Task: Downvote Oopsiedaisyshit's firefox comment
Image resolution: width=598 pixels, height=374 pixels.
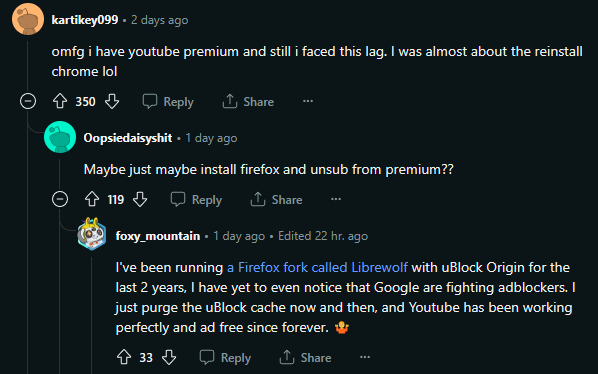Action: 140,199
